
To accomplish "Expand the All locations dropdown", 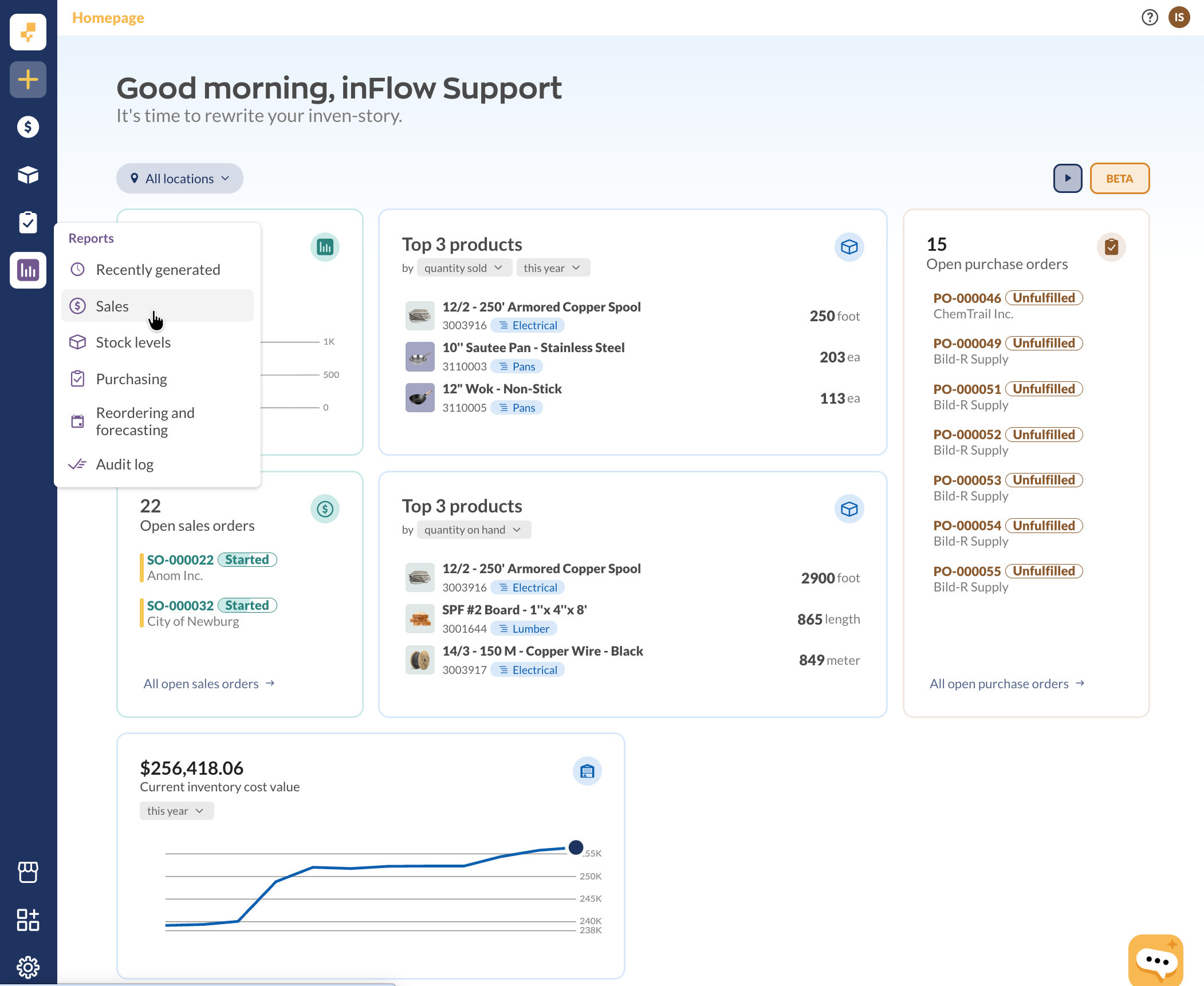I will click(180, 179).
